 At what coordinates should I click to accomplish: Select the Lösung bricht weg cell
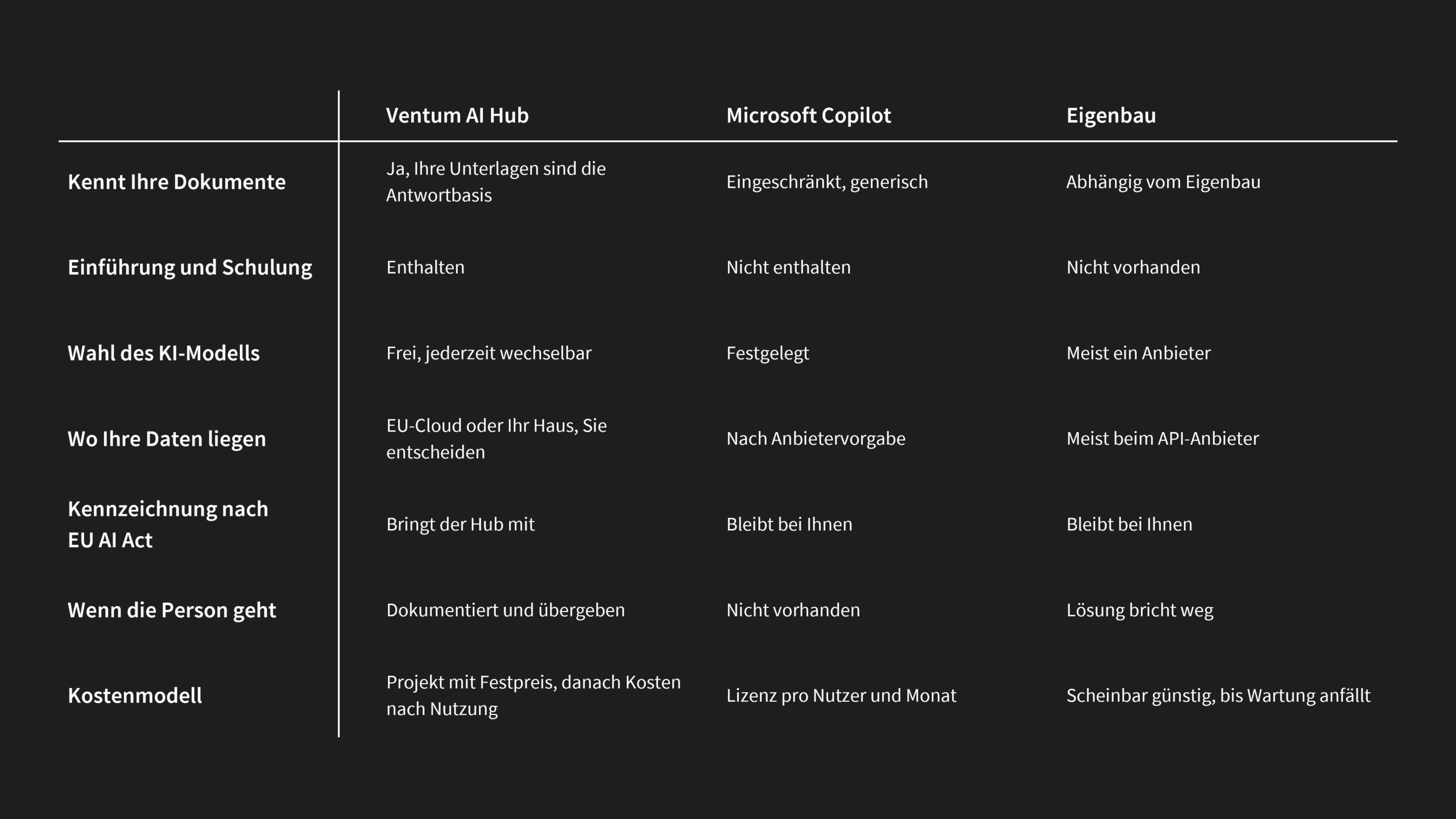tap(1140, 610)
